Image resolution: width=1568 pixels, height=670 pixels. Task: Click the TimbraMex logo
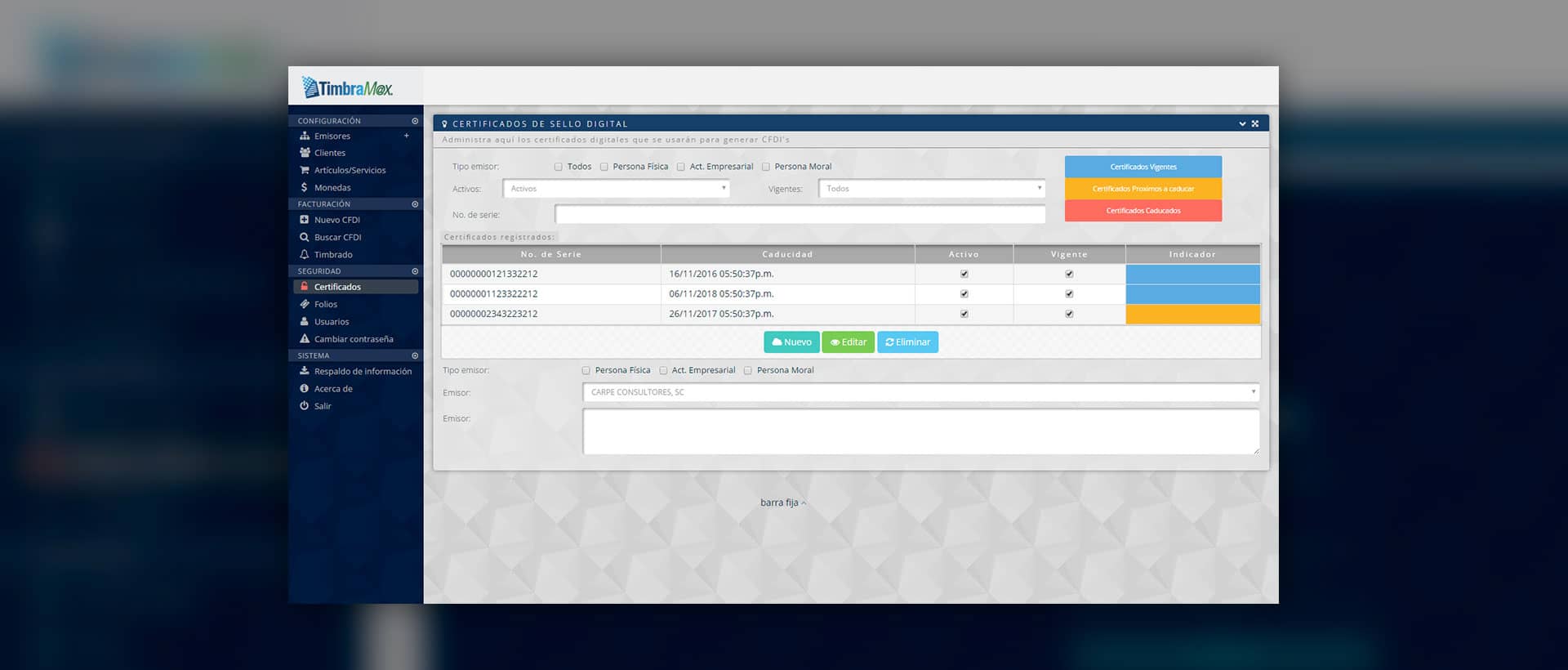347,87
